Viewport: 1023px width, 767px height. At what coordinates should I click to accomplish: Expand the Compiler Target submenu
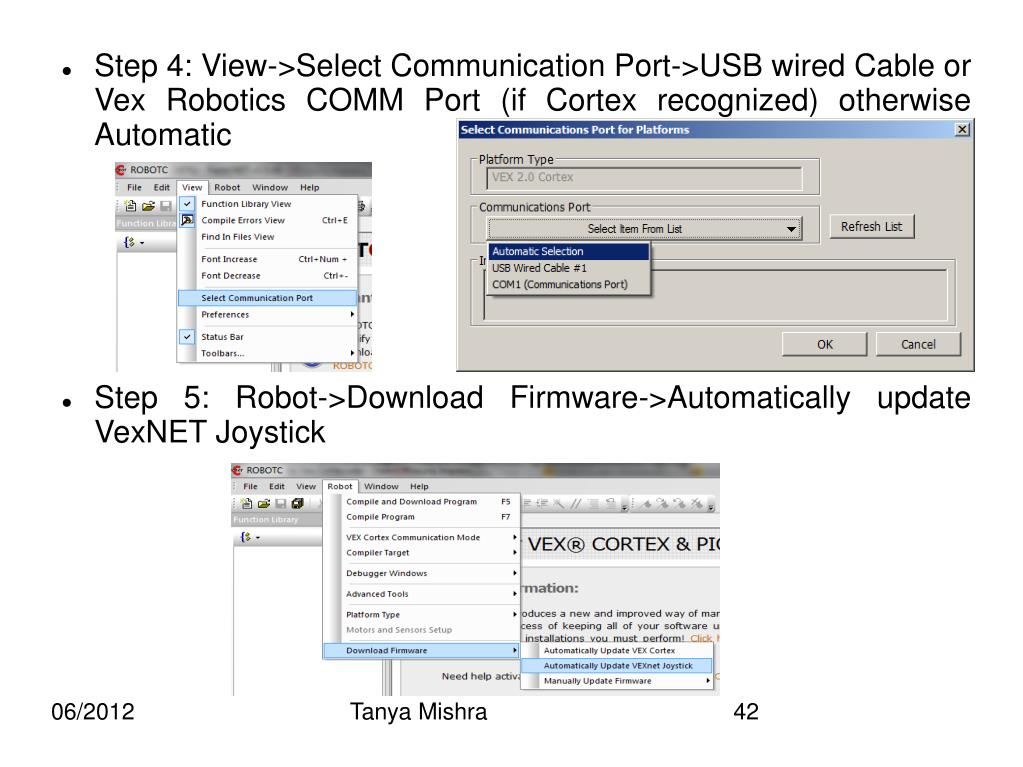click(515, 552)
